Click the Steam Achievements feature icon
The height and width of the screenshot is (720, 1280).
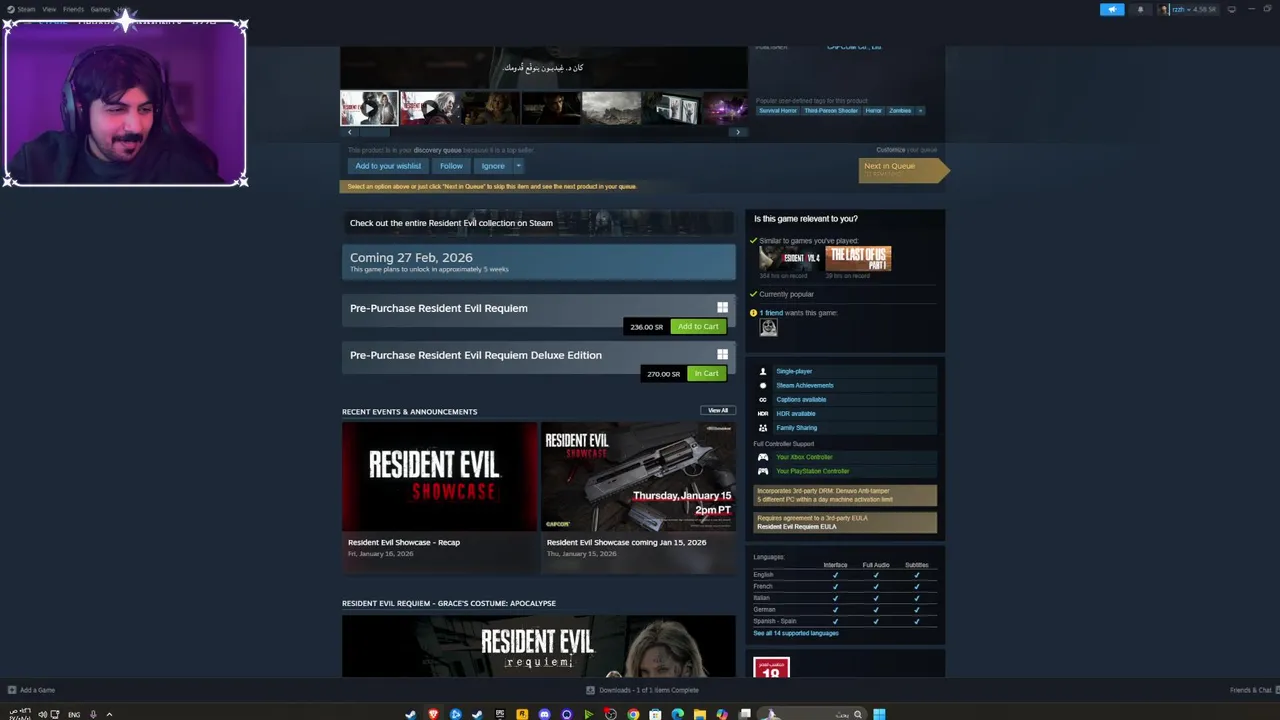pos(763,385)
